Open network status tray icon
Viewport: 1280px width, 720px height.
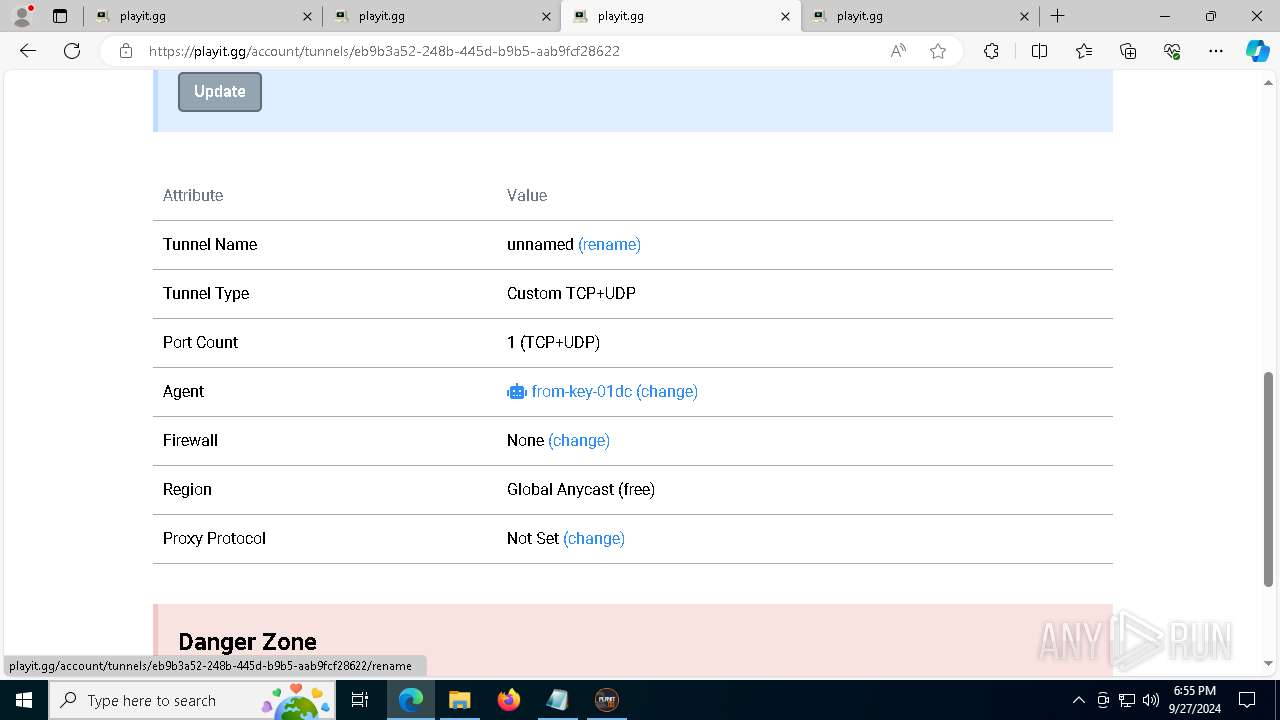(1127, 700)
